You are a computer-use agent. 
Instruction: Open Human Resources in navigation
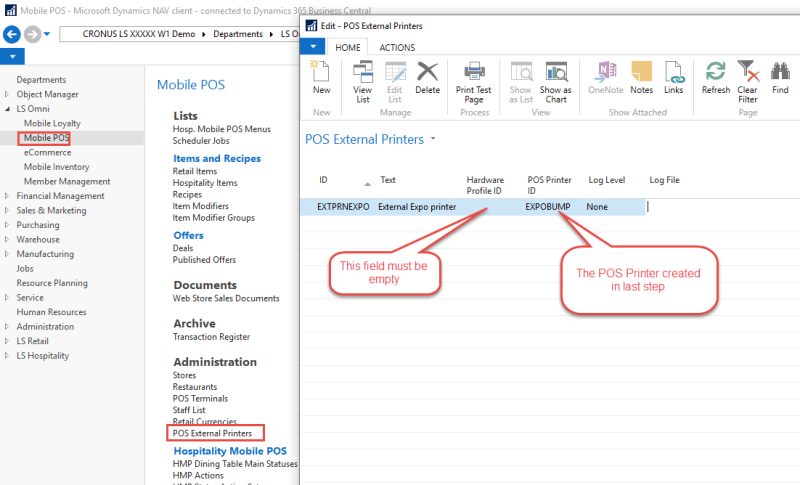(x=51, y=312)
